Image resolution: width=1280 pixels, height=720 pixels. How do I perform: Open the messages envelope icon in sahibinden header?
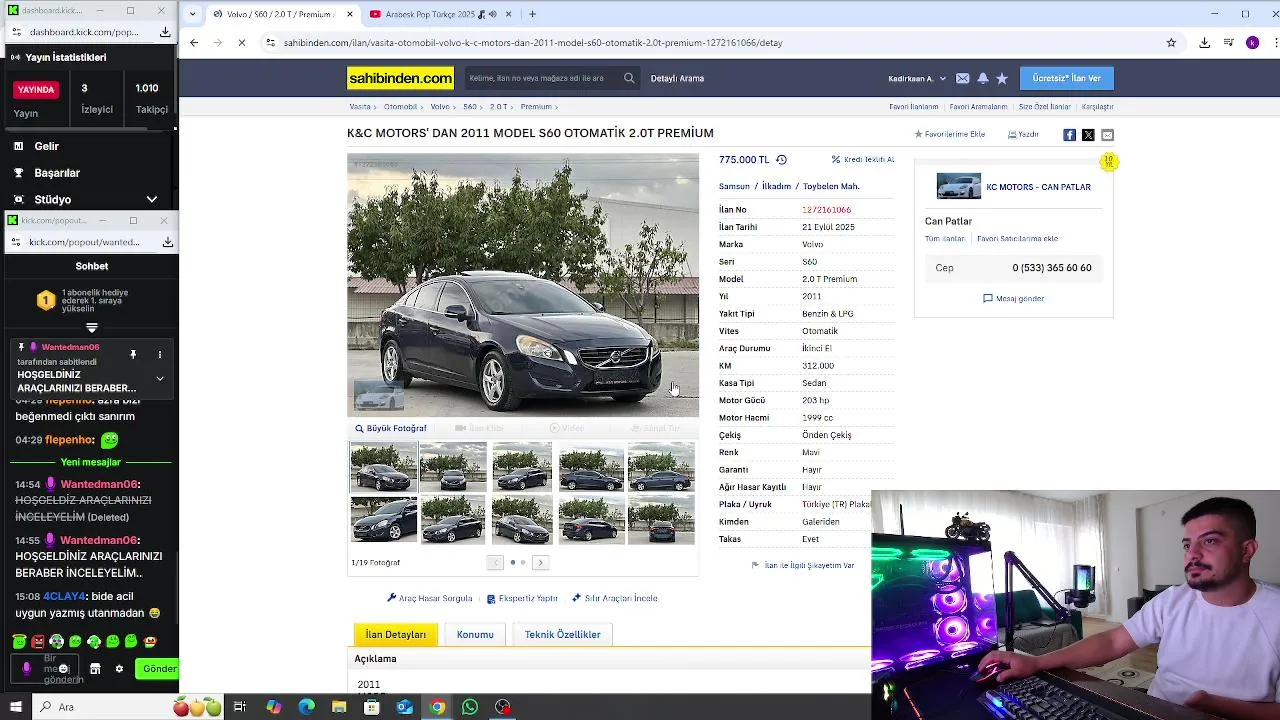963,78
